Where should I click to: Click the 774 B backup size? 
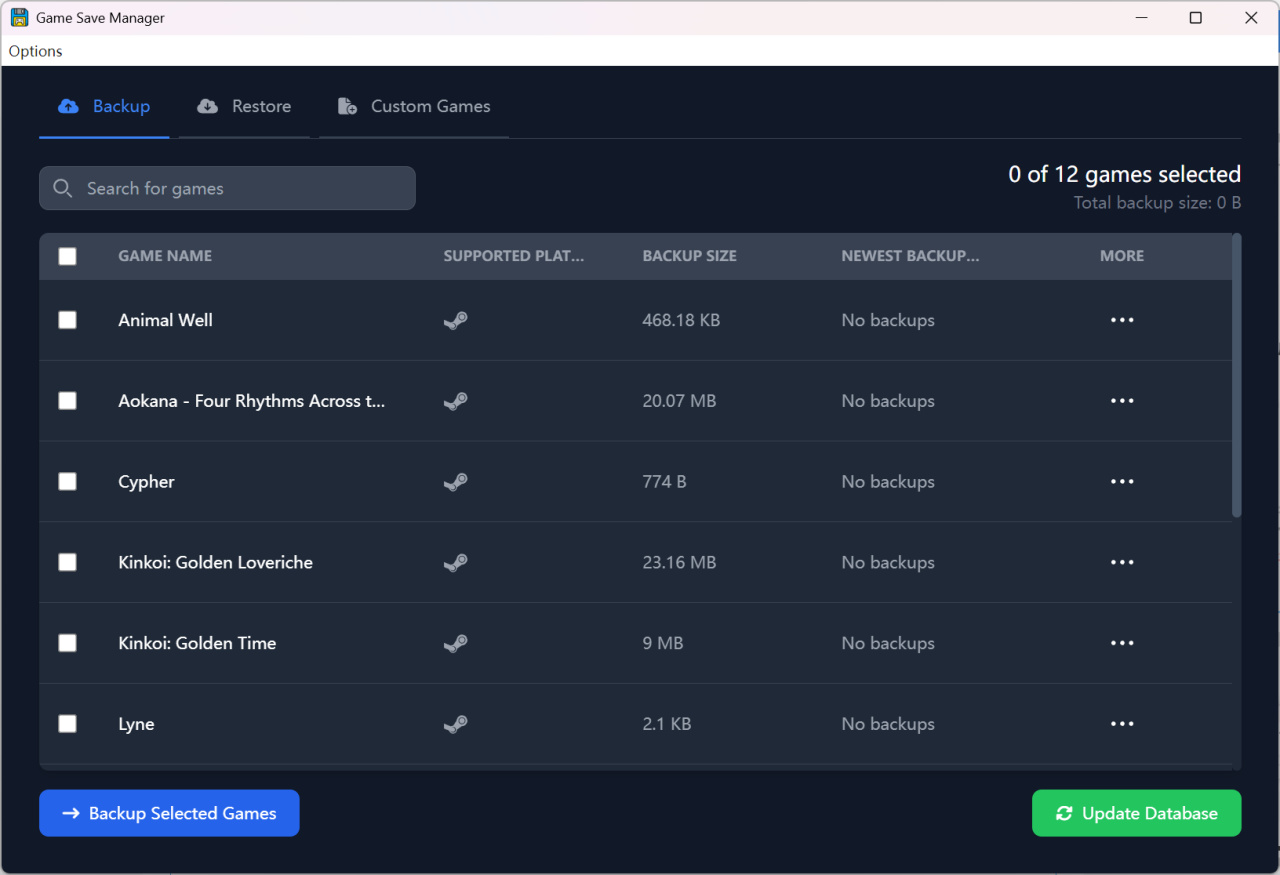click(665, 482)
